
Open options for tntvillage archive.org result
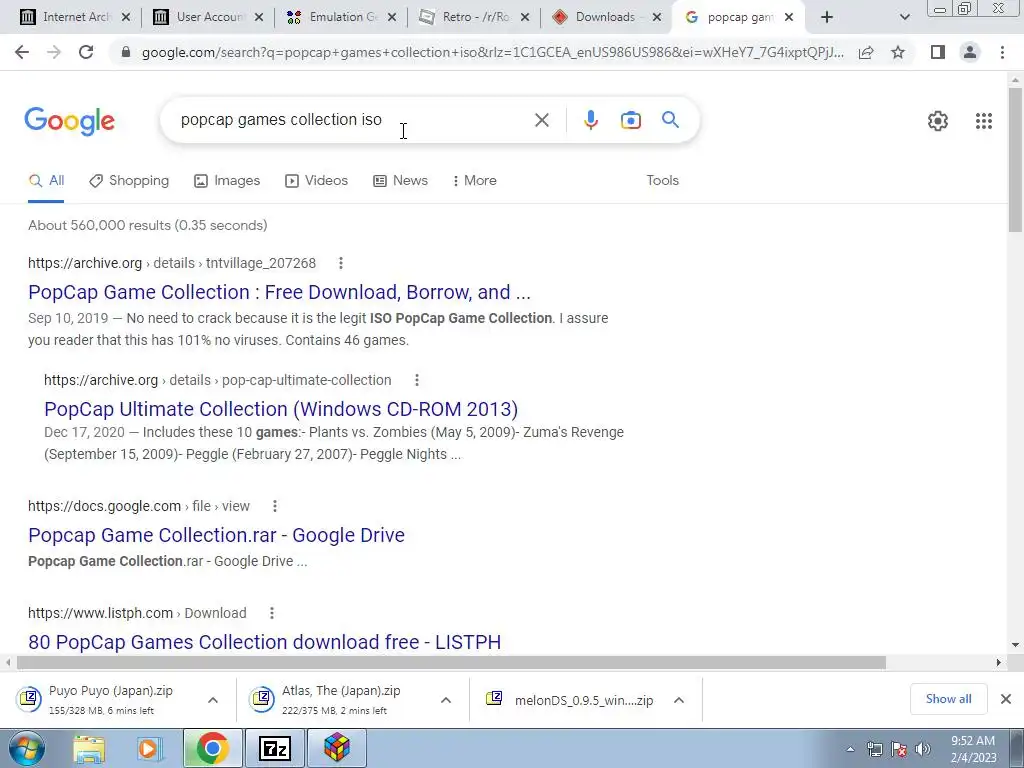pyautogui.click(x=340, y=263)
